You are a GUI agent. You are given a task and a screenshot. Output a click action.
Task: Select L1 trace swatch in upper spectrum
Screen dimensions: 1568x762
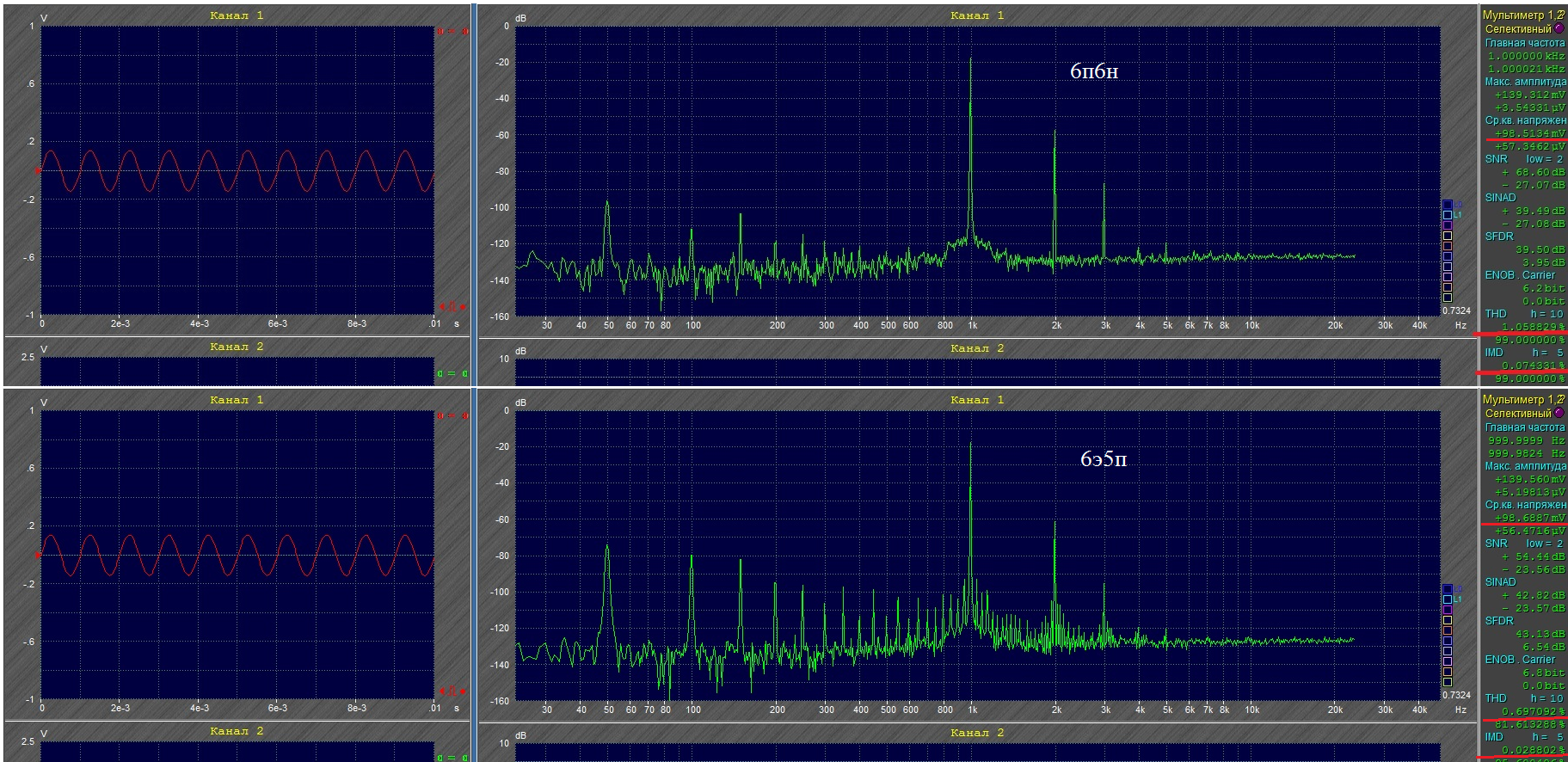pos(1448,215)
